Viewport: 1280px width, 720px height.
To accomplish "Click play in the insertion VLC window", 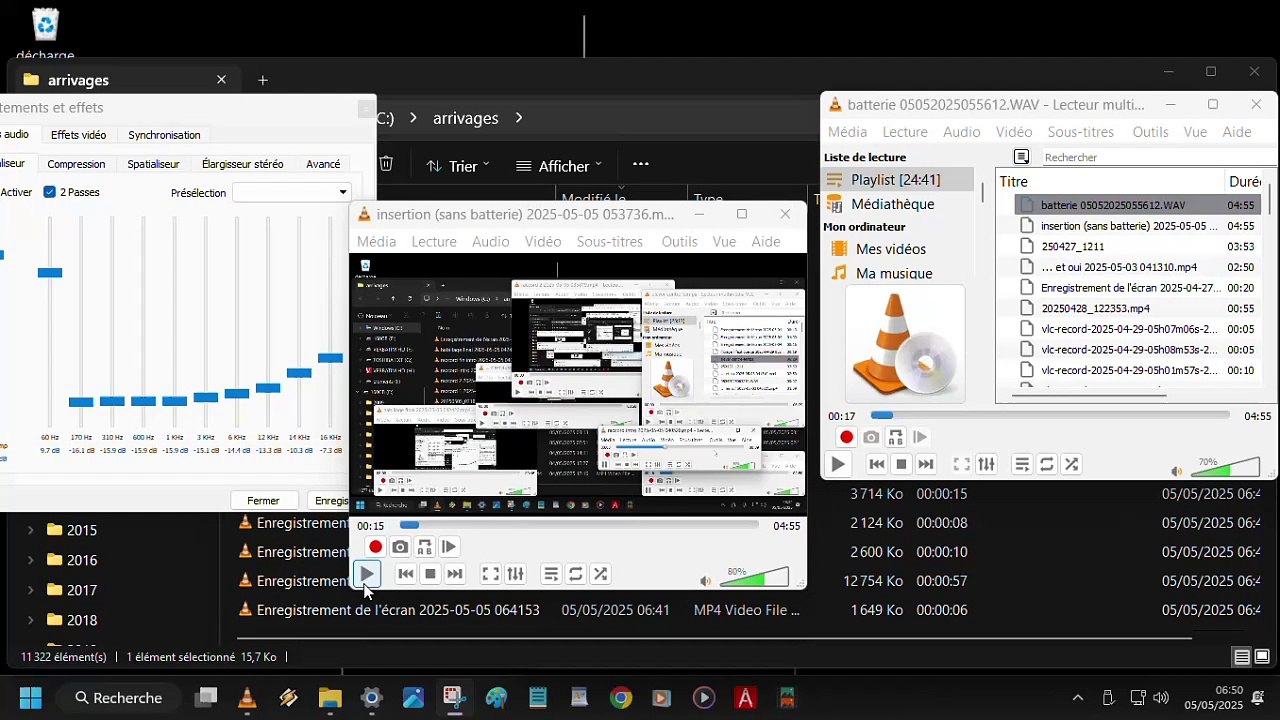I will (x=367, y=574).
